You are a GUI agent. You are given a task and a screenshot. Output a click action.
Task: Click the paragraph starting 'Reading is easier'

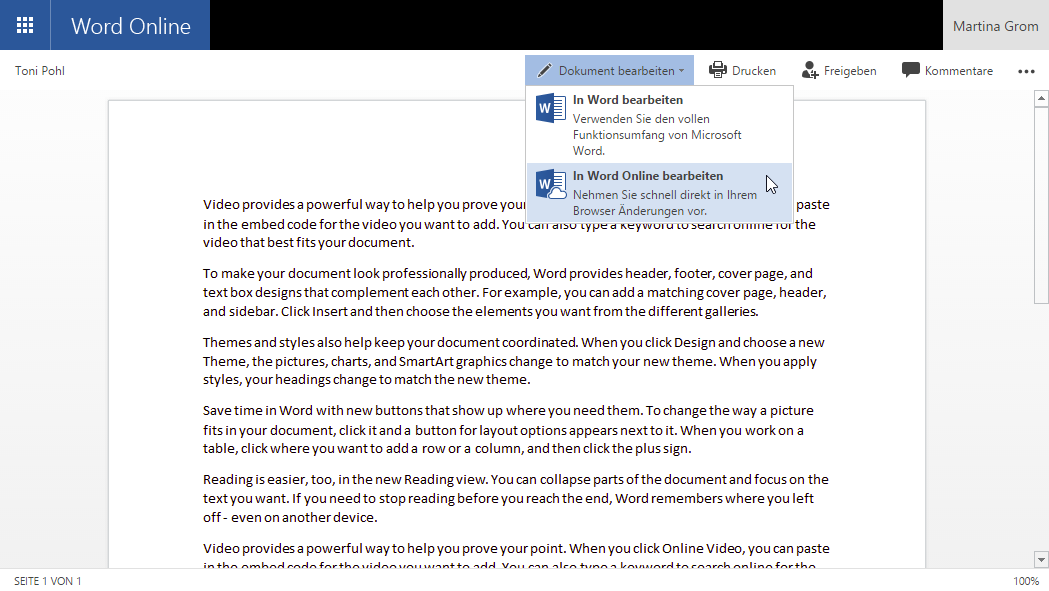[516, 499]
